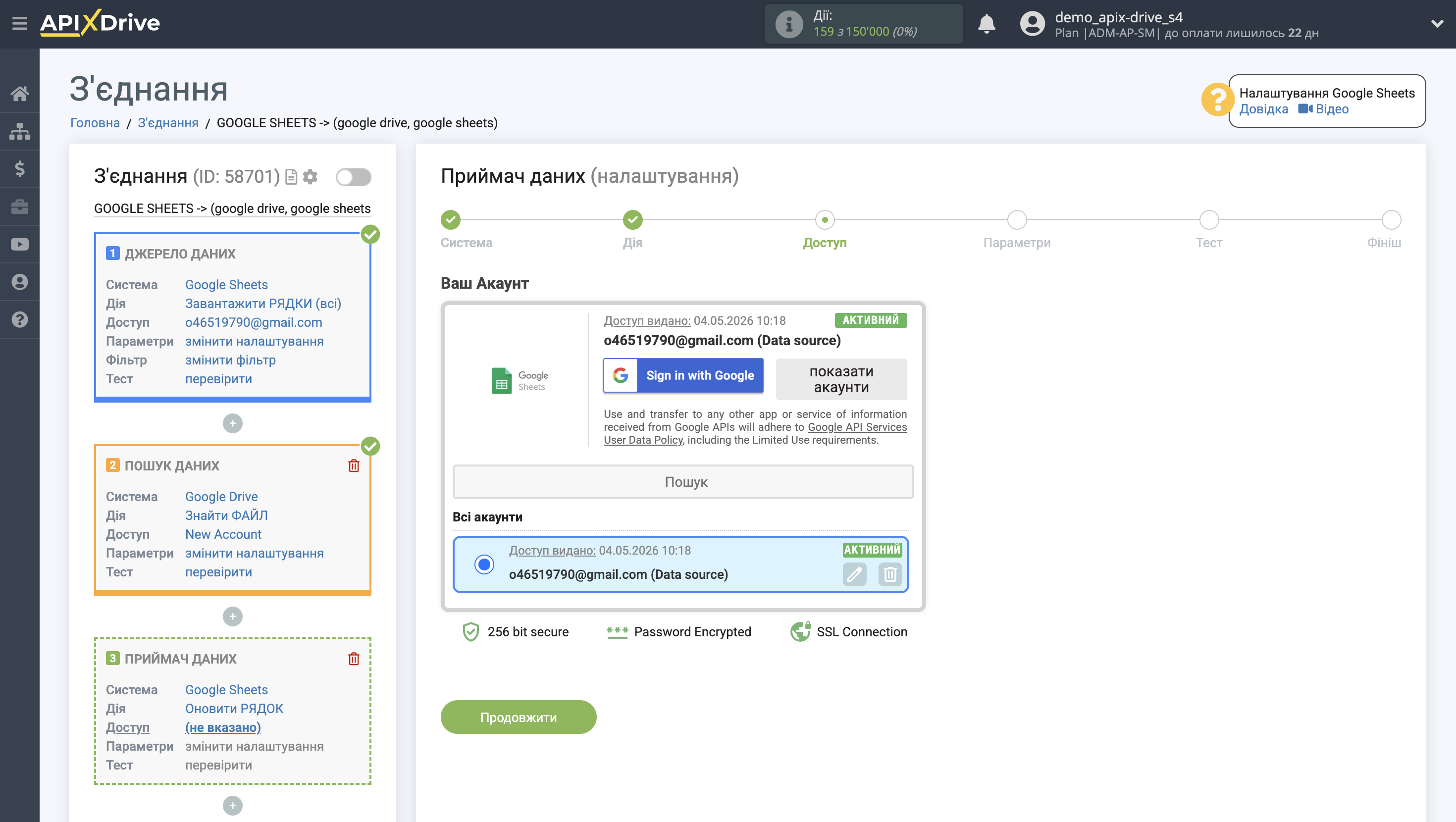Click Google Sheets logo
The width and height of the screenshot is (1456, 822).
[x=520, y=380]
